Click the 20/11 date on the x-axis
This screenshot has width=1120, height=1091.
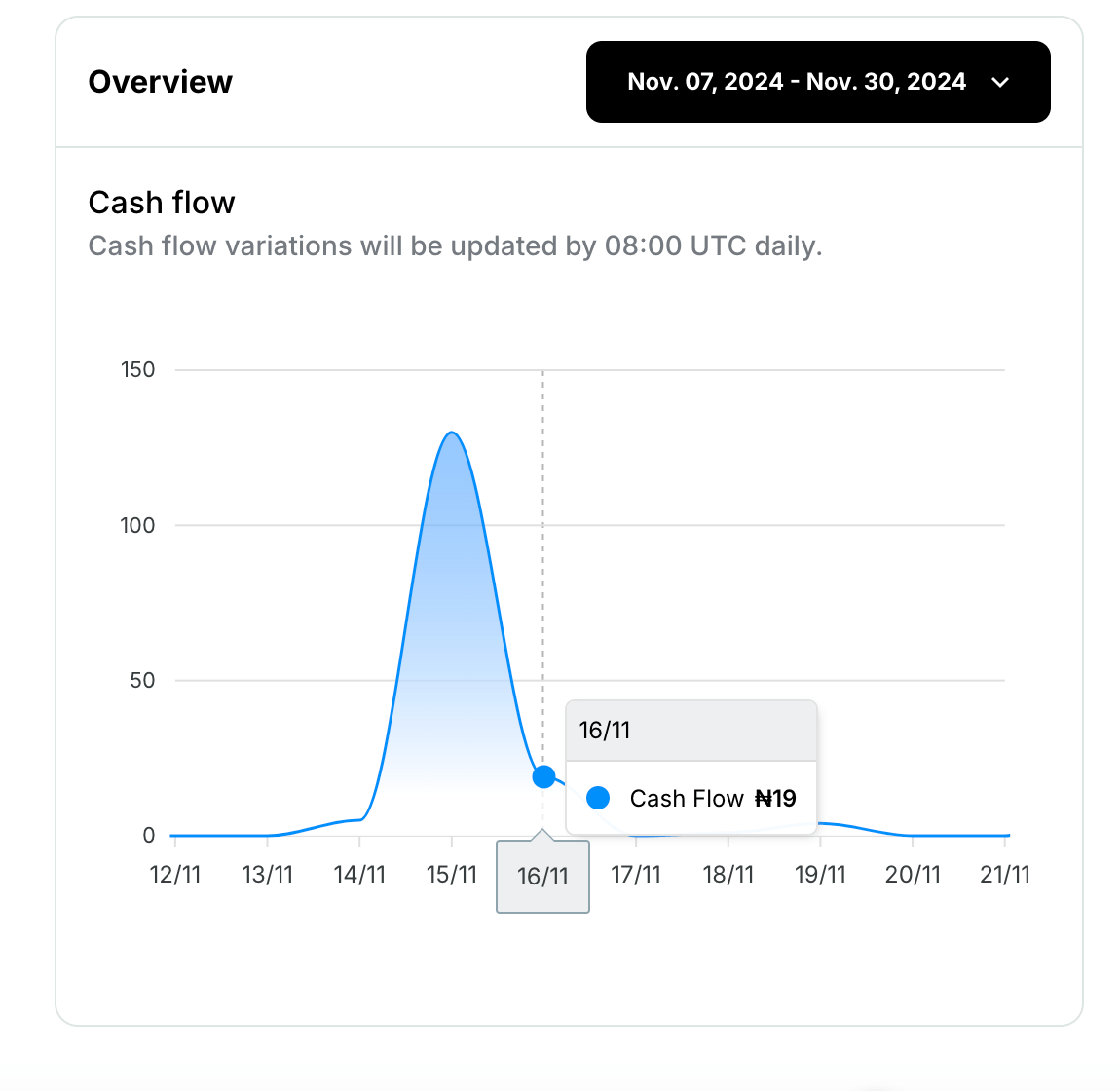pyautogui.click(x=913, y=874)
